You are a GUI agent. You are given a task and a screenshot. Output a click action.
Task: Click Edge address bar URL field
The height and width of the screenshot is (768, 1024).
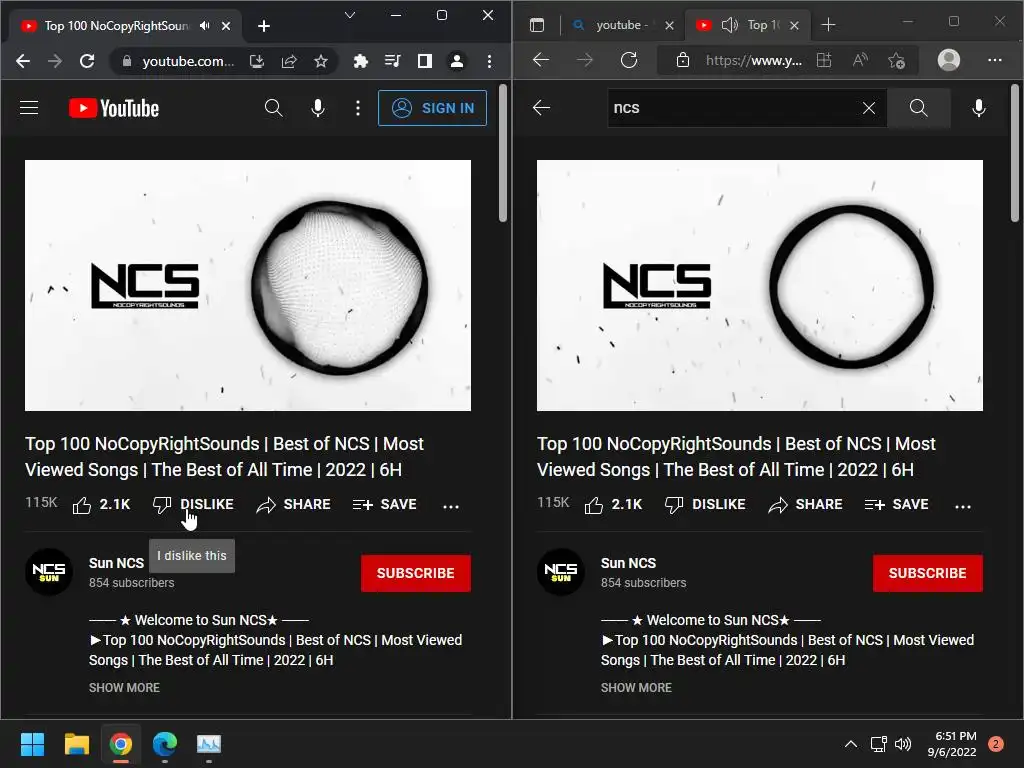click(x=754, y=60)
